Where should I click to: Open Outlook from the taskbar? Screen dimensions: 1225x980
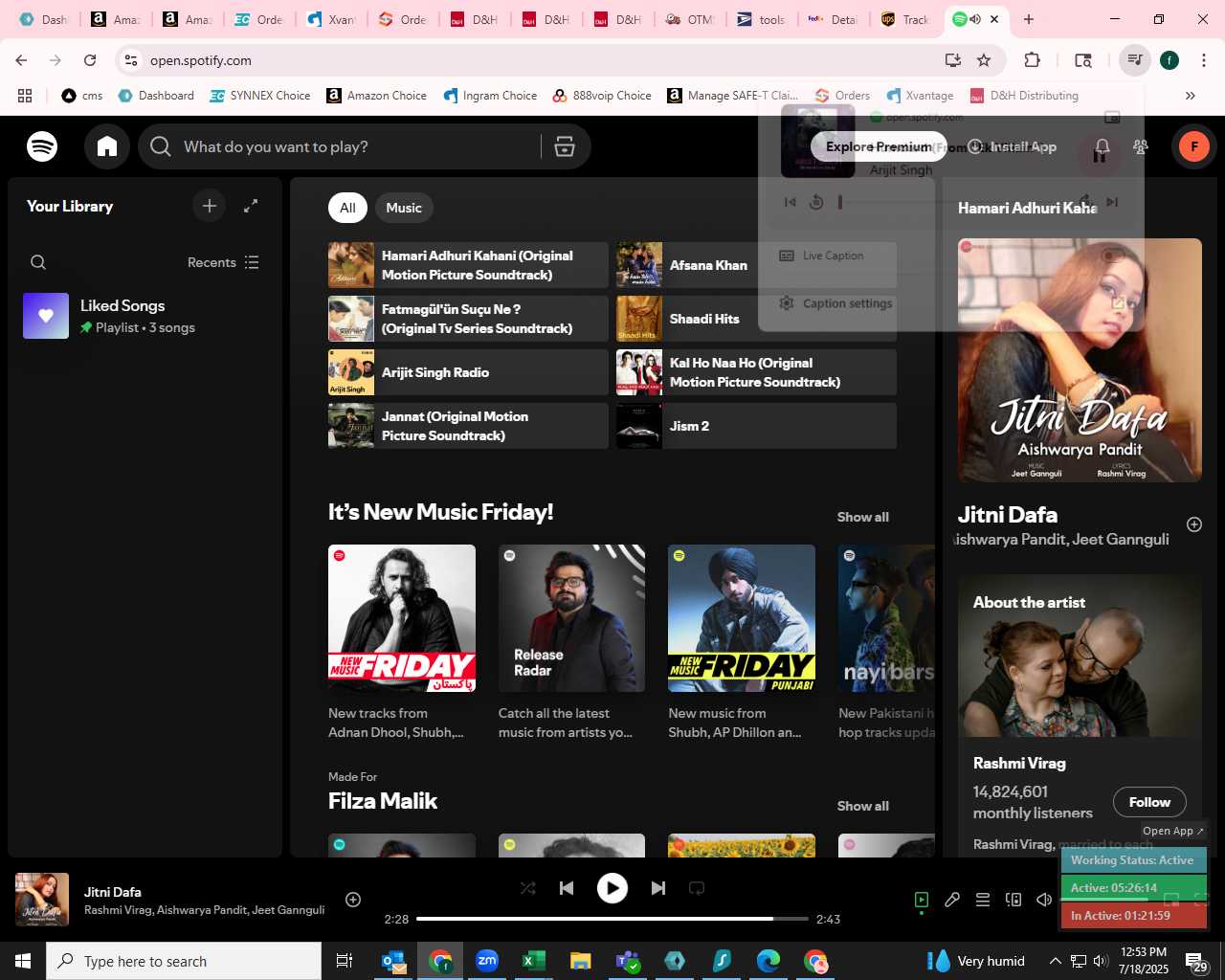tap(393, 961)
